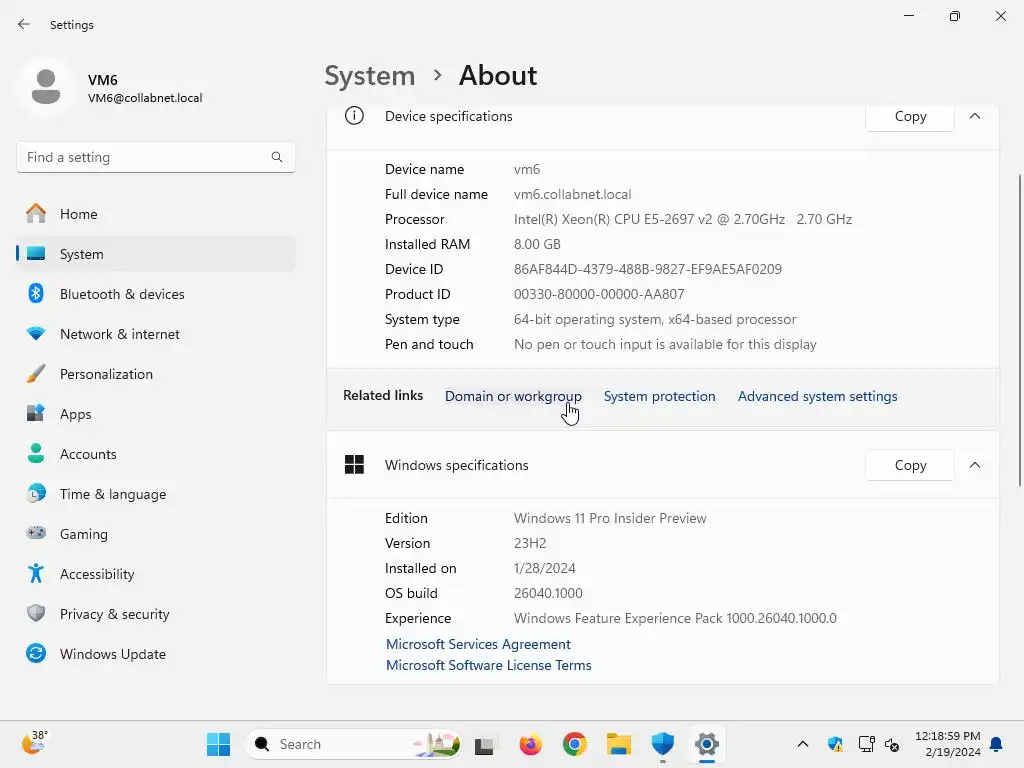The image size is (1024, 768).
Task: Open Bluetooth & devices settings
Action: coord(155,294)
